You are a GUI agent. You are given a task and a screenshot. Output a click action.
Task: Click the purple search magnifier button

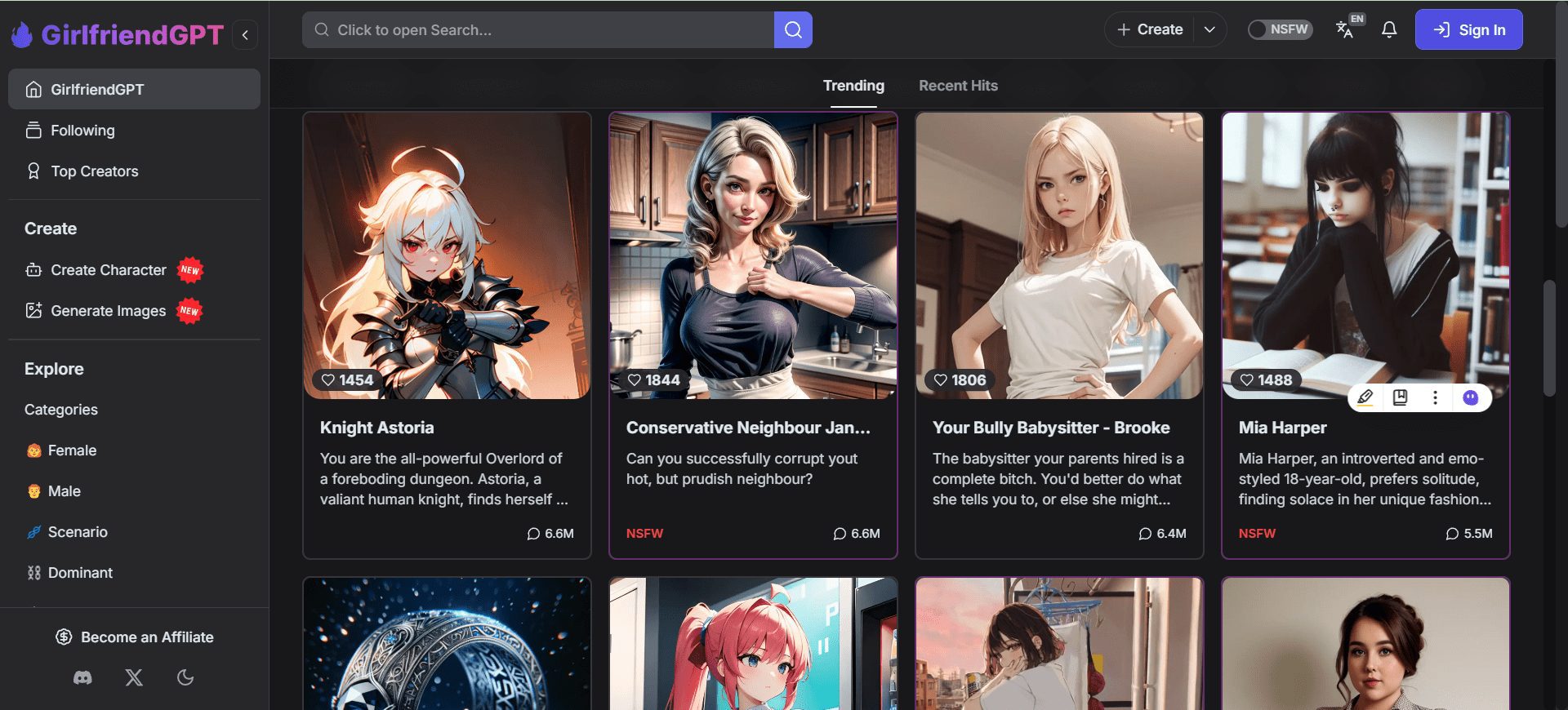[x=793, y=29]
